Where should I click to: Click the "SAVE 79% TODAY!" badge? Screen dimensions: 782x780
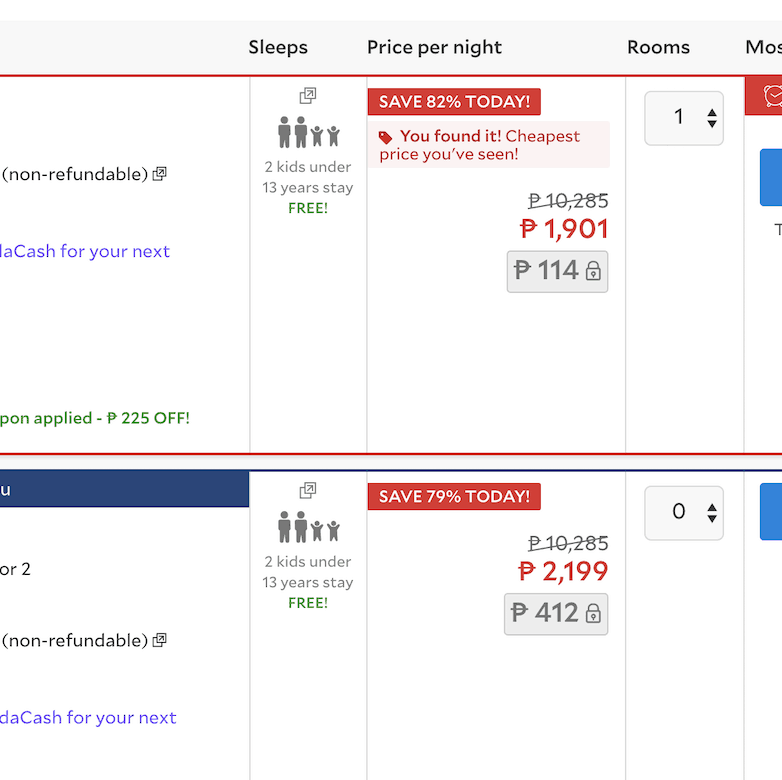(x=454, y=497)
